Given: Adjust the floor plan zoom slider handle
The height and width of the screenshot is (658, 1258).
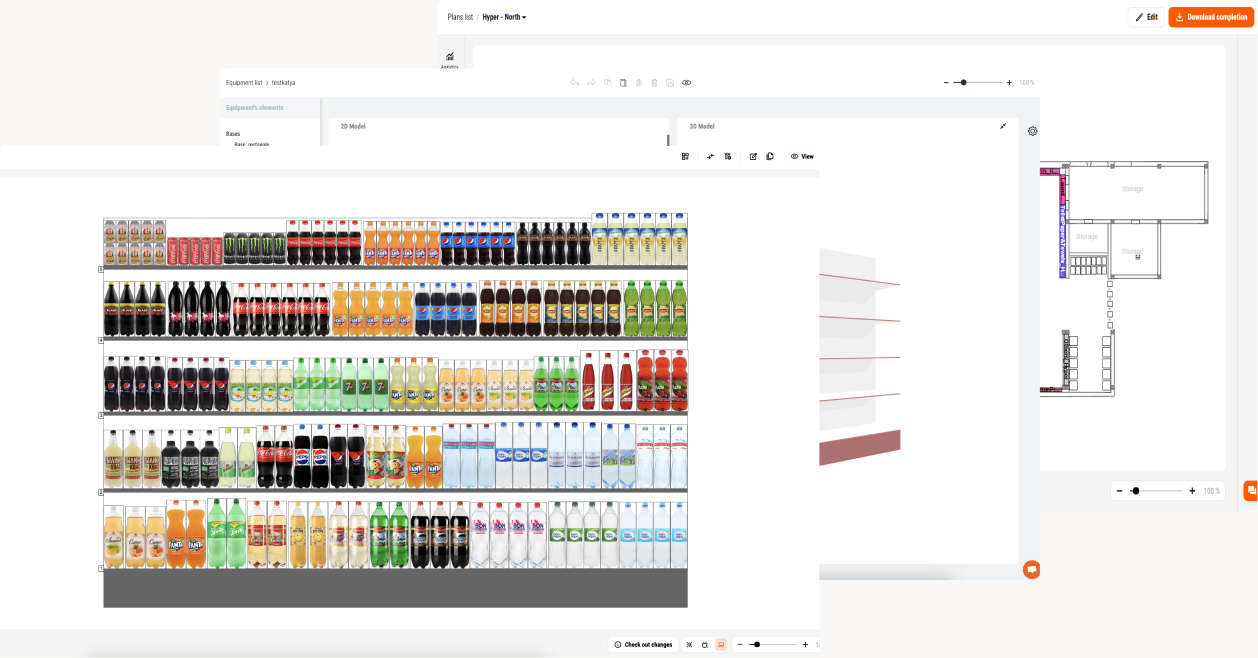Looking at the screenshot, I should pos(1136,491).
